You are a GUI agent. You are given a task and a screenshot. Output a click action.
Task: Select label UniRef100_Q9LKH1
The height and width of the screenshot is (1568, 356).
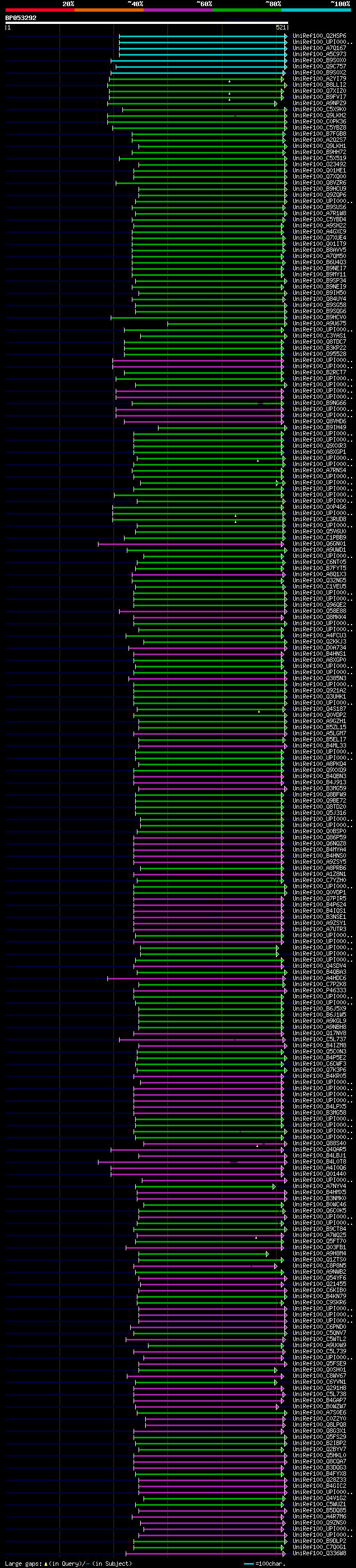pyautogui.click(x=319, y=146)
